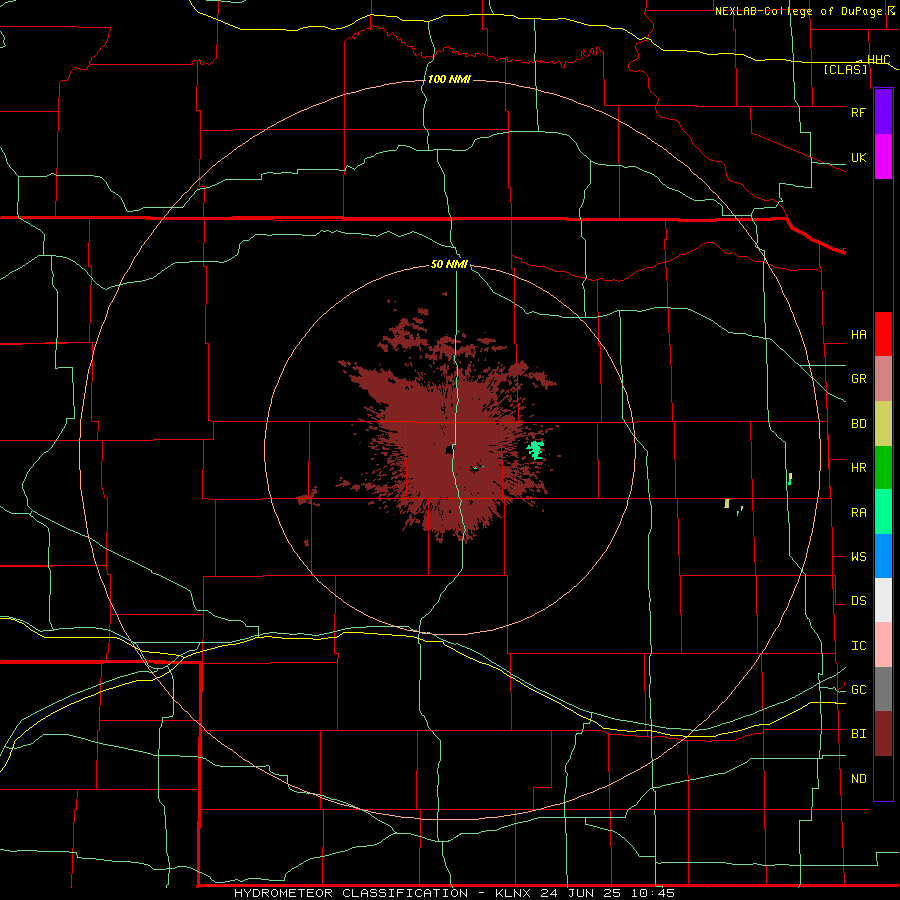Click the mint green rain echo east of radar

click(536, 450)
